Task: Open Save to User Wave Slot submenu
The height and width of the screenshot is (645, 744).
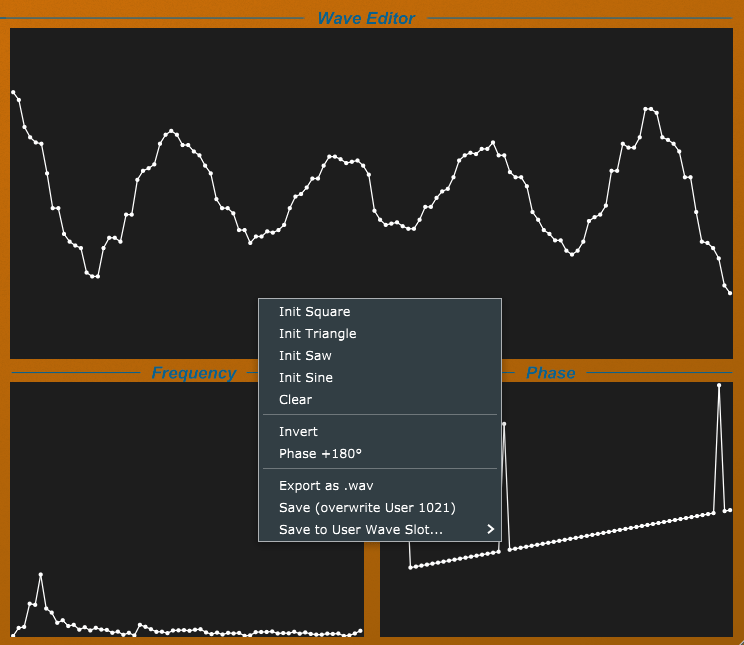Action: (x=360, y=530)
